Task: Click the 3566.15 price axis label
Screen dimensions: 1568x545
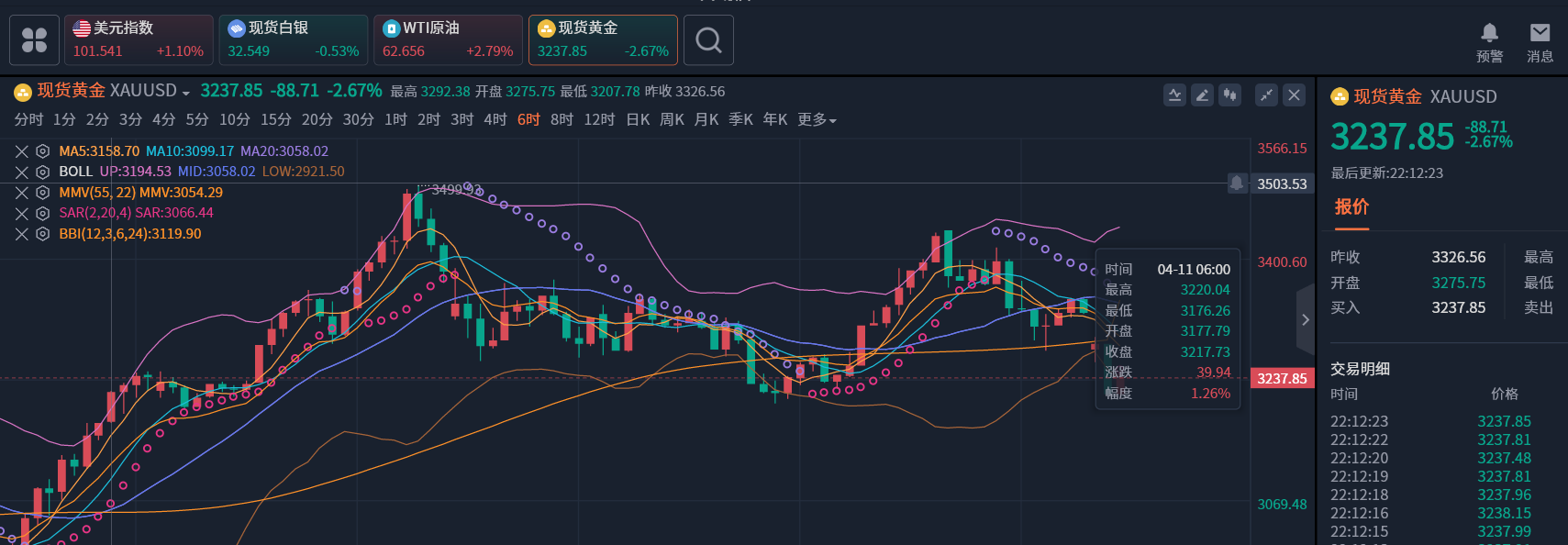Action: pos(1282,148)
